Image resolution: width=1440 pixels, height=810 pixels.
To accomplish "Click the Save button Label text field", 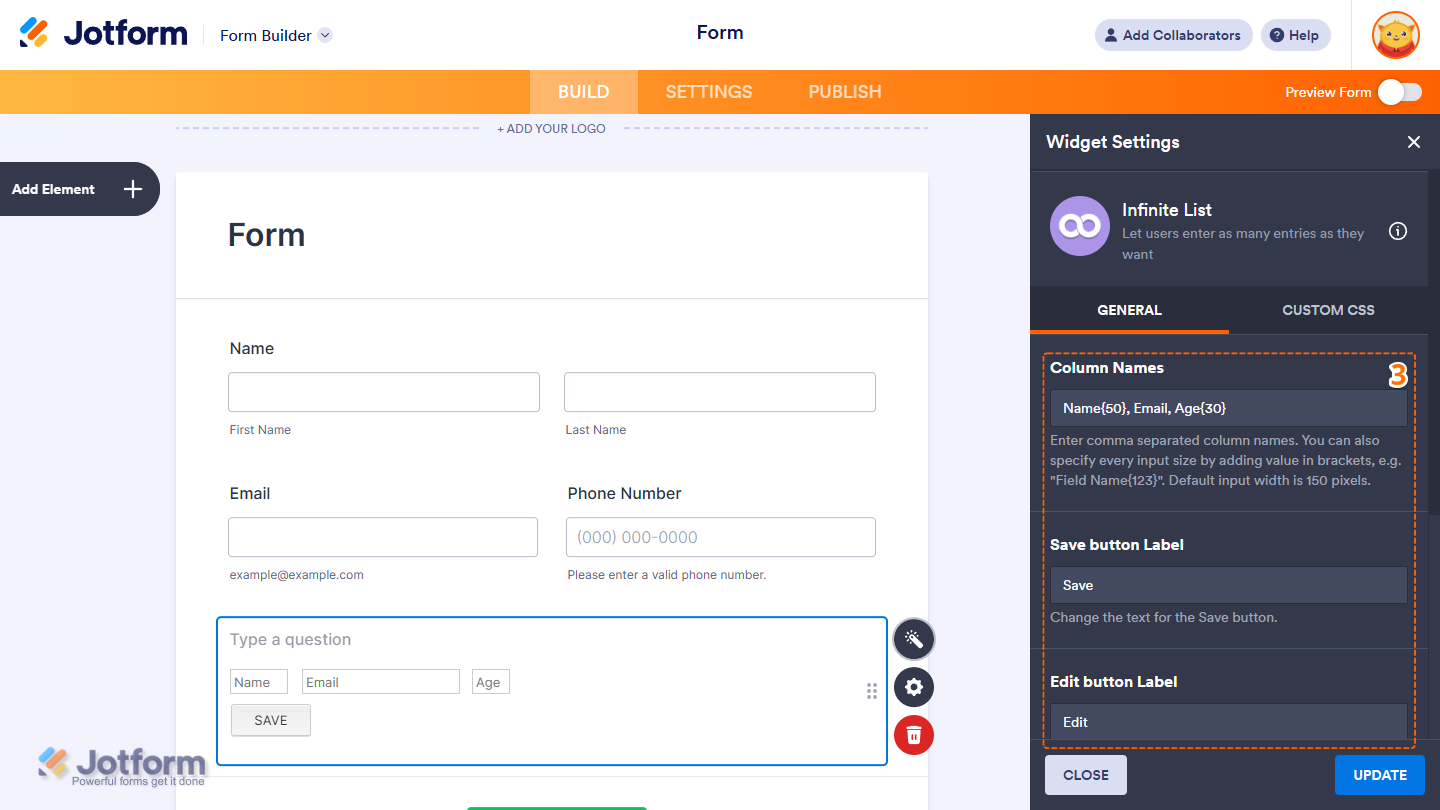I will (1228, 585).
